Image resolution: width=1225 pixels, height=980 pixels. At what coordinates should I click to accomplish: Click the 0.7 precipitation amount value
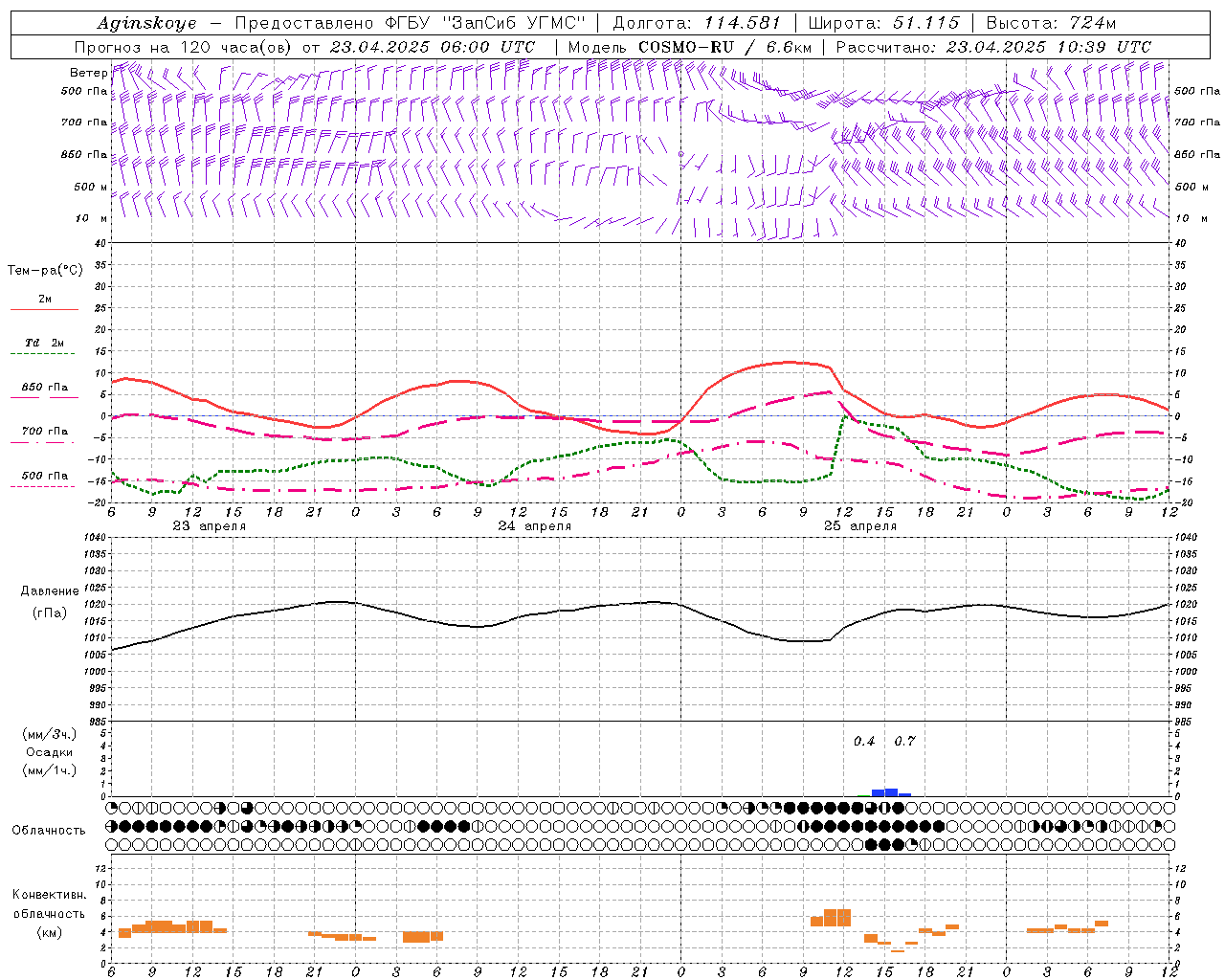[904, 741]
